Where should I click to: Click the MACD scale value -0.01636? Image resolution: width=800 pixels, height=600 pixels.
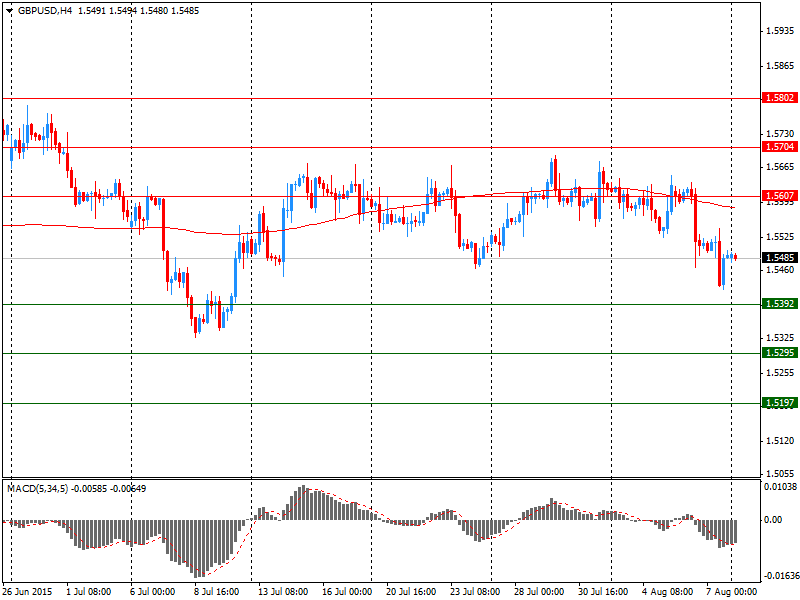point(780,576)
